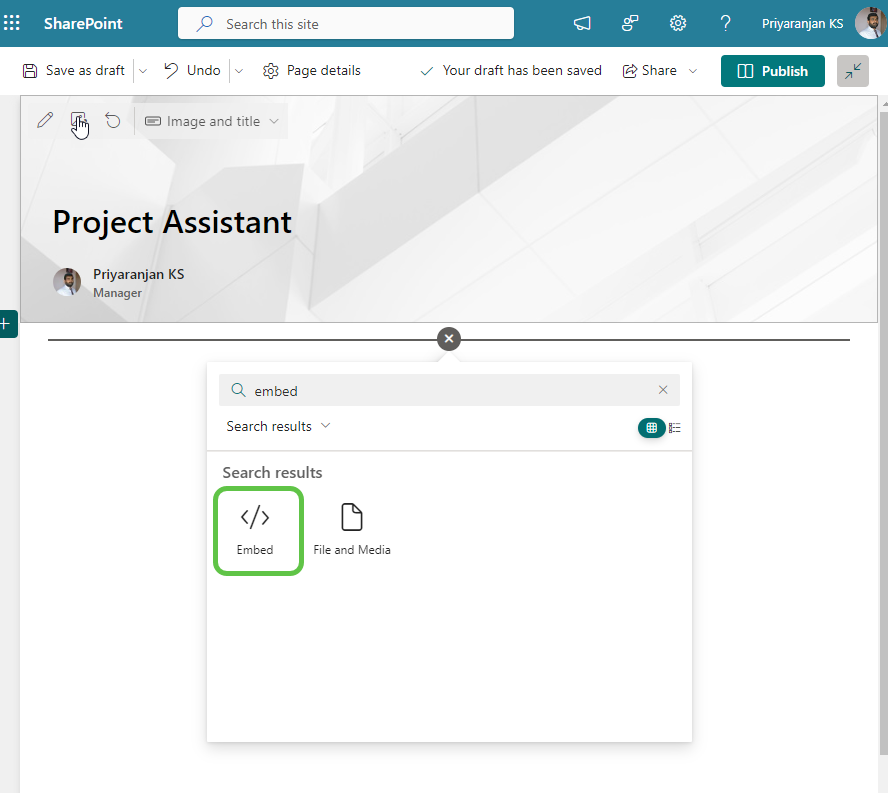Viewport: 888px width, 793px height.
Task: Click the app launcher waffle icon
Action: pyautogui.click(x=13, y=22)
